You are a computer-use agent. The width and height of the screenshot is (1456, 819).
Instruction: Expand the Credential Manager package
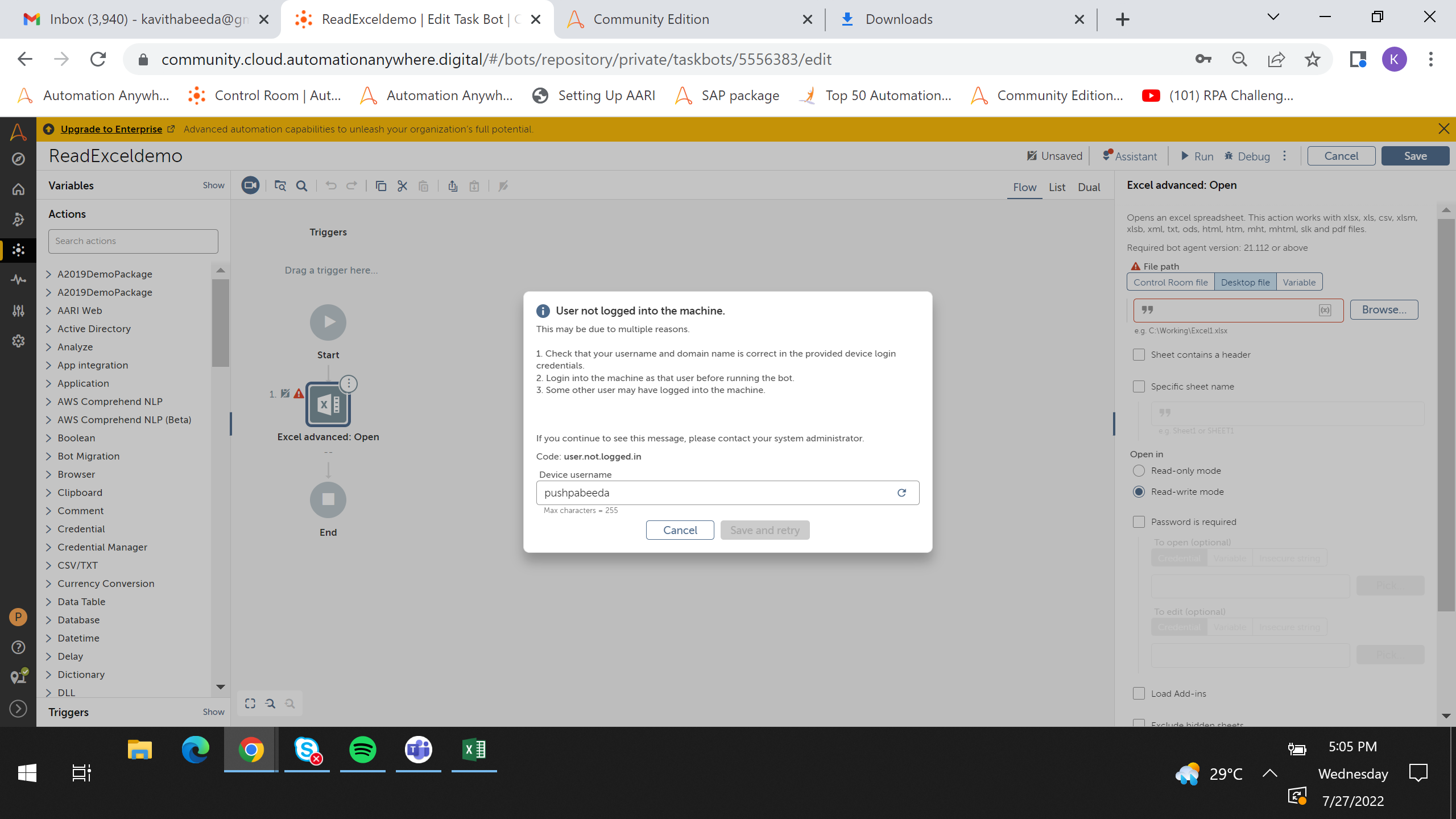(49, 547)
